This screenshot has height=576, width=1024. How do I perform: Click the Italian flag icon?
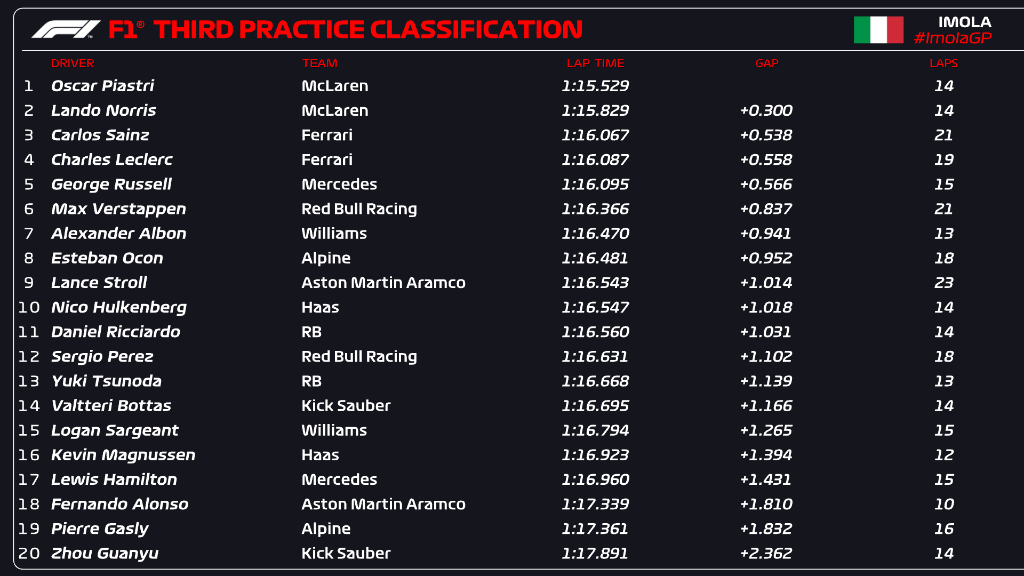pos(878,30)
